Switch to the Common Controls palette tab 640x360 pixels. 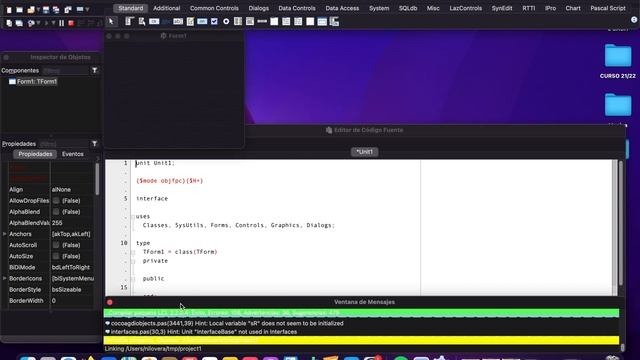click(x=214, y=8)
